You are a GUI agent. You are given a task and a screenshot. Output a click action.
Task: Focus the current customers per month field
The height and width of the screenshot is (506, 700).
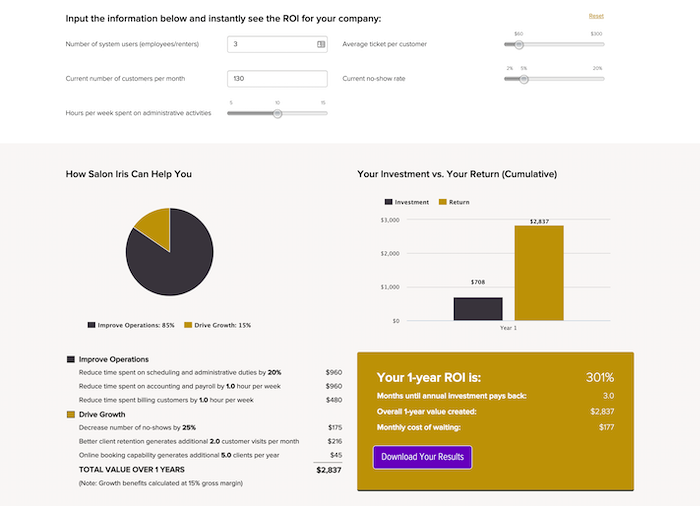(278, 78)
